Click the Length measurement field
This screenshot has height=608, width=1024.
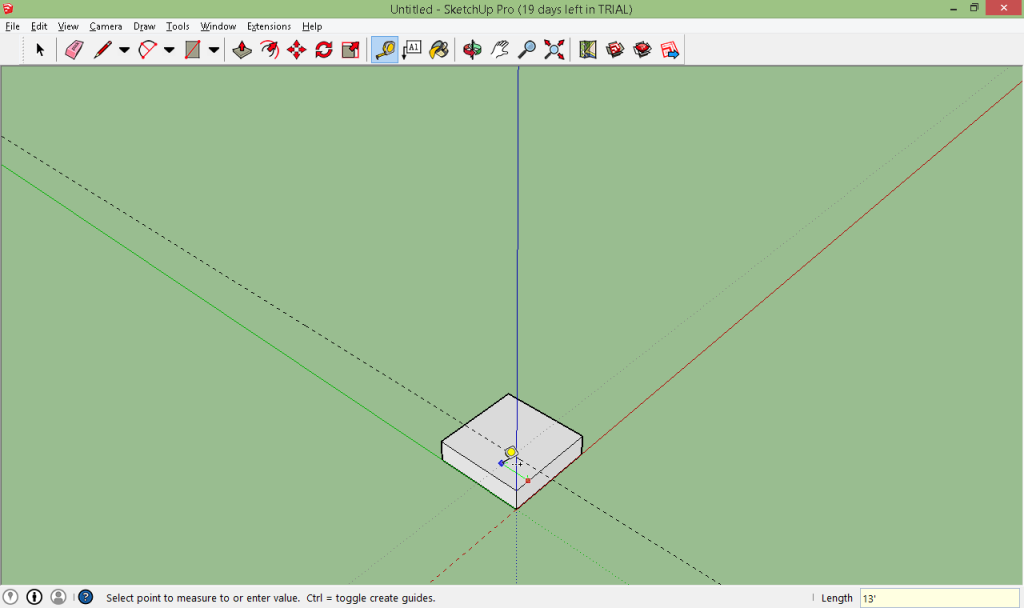pyautogui.click(x=937, y=597)
